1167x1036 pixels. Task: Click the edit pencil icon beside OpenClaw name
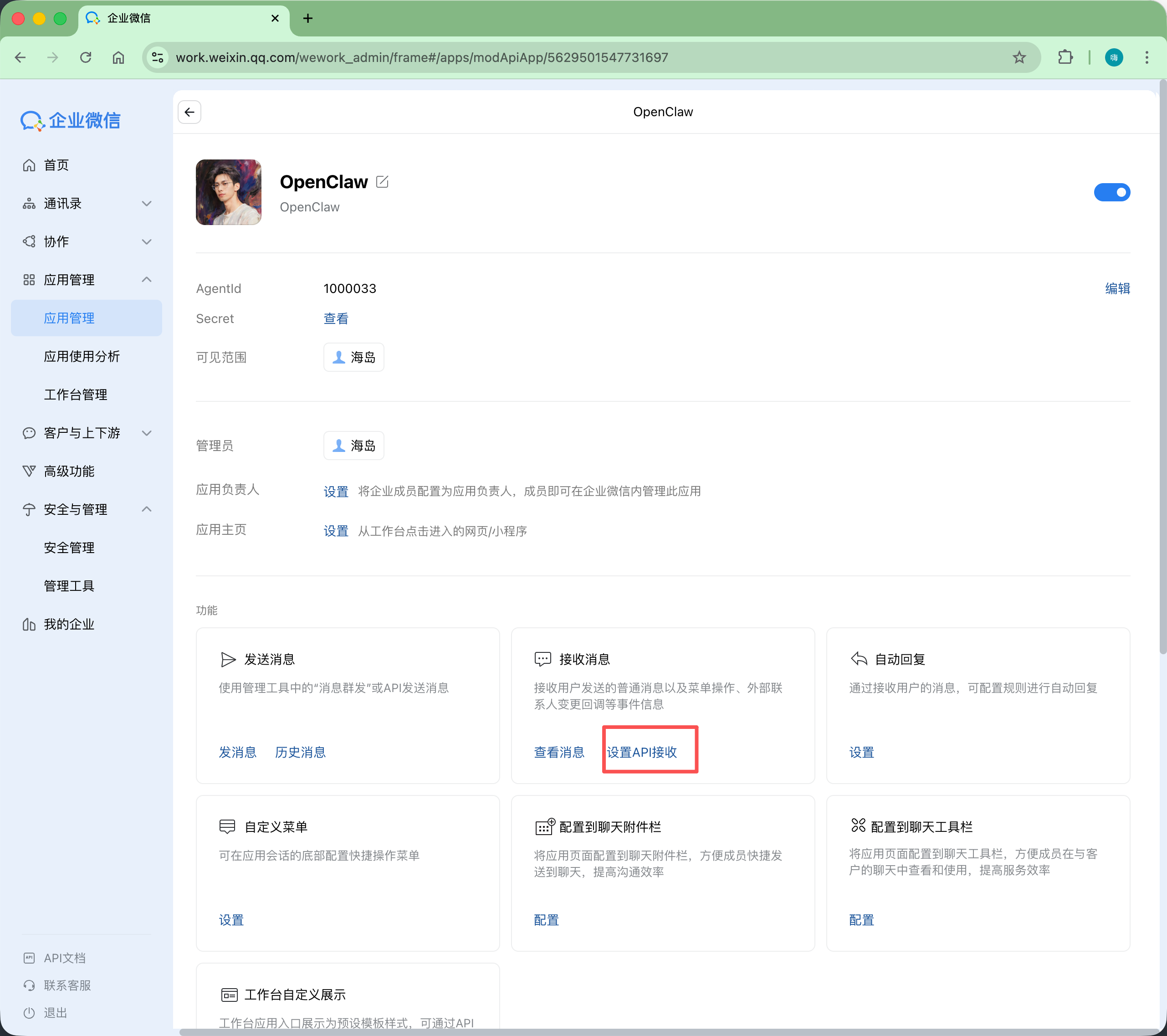coord(382,182)
